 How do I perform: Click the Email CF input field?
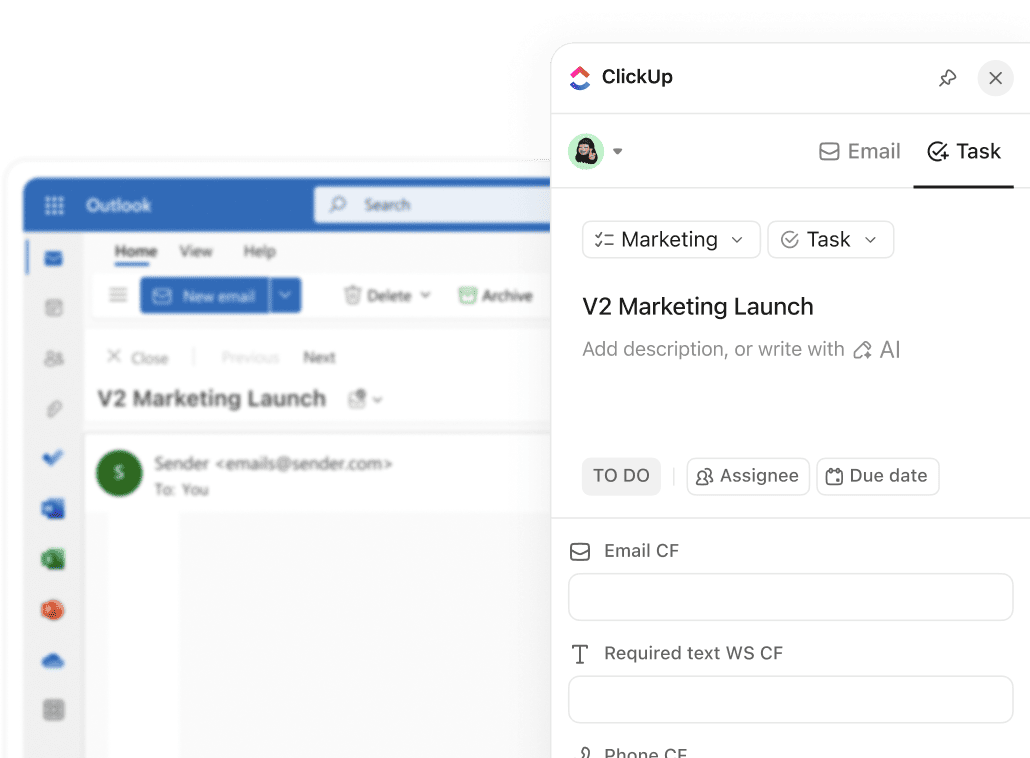(790, 597)
